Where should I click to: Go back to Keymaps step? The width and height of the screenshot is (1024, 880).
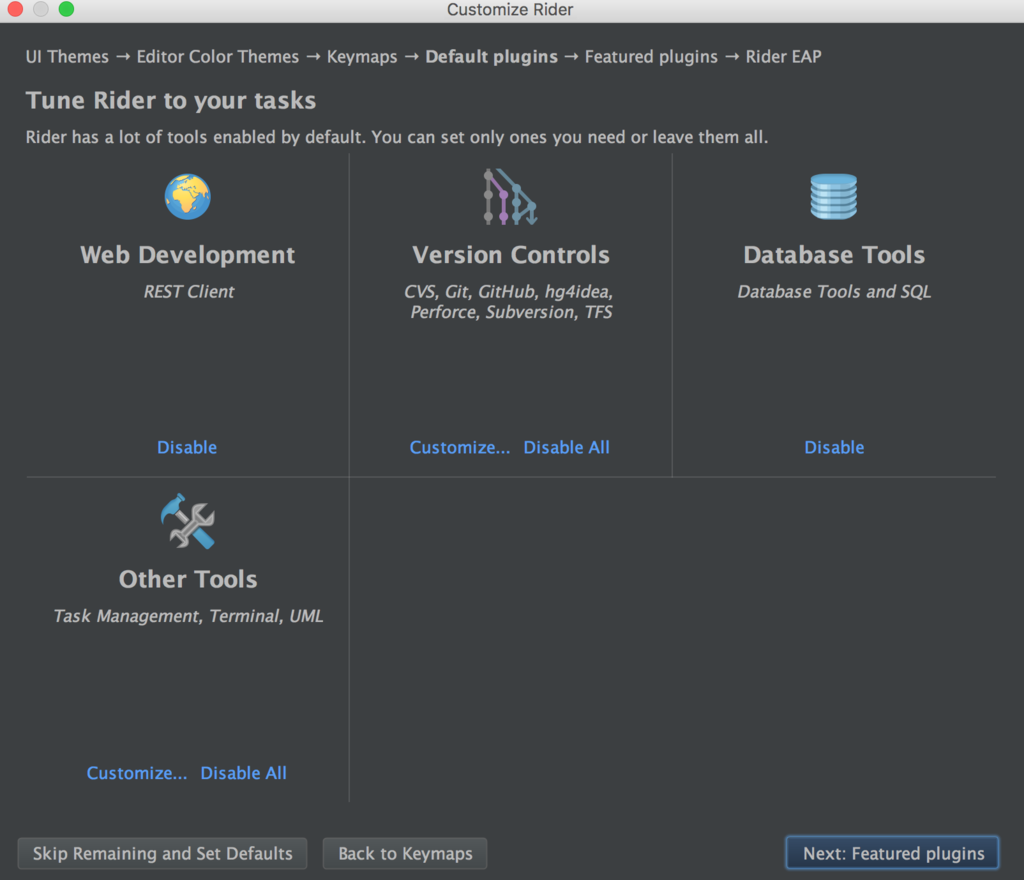(405, 853)
